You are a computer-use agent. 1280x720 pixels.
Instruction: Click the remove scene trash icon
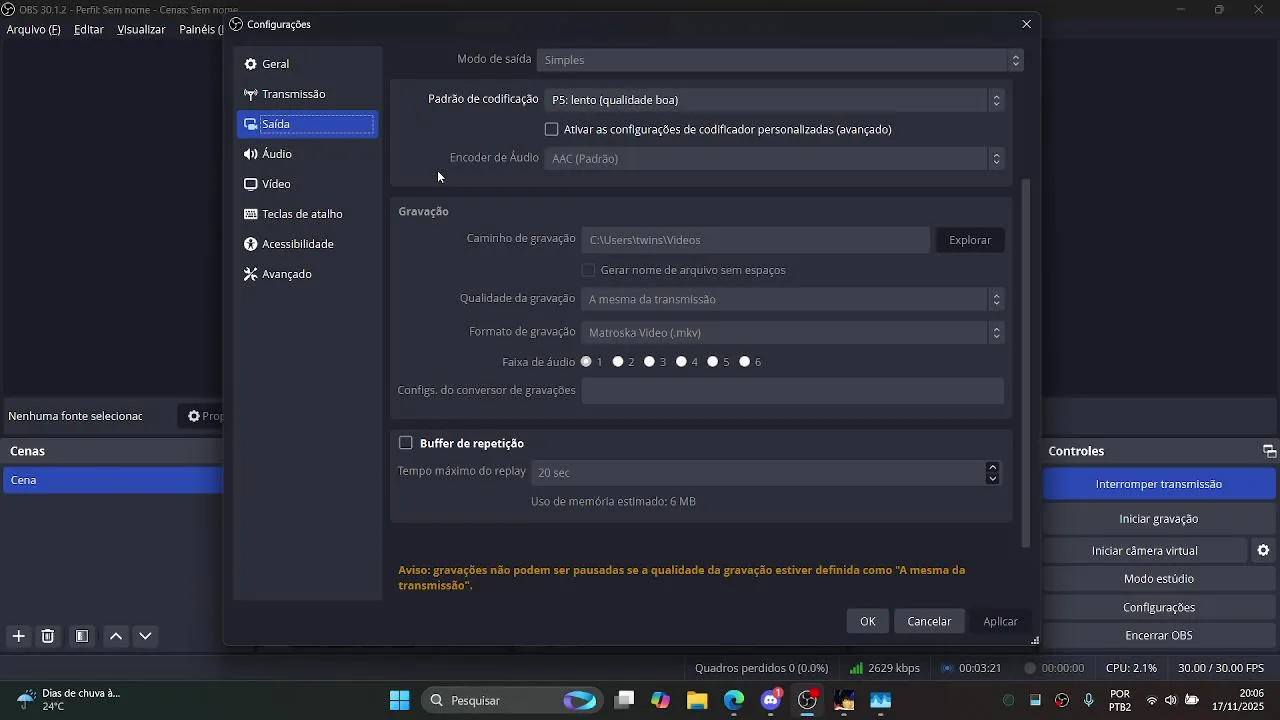pyautogui.click(x=47, y=636)
